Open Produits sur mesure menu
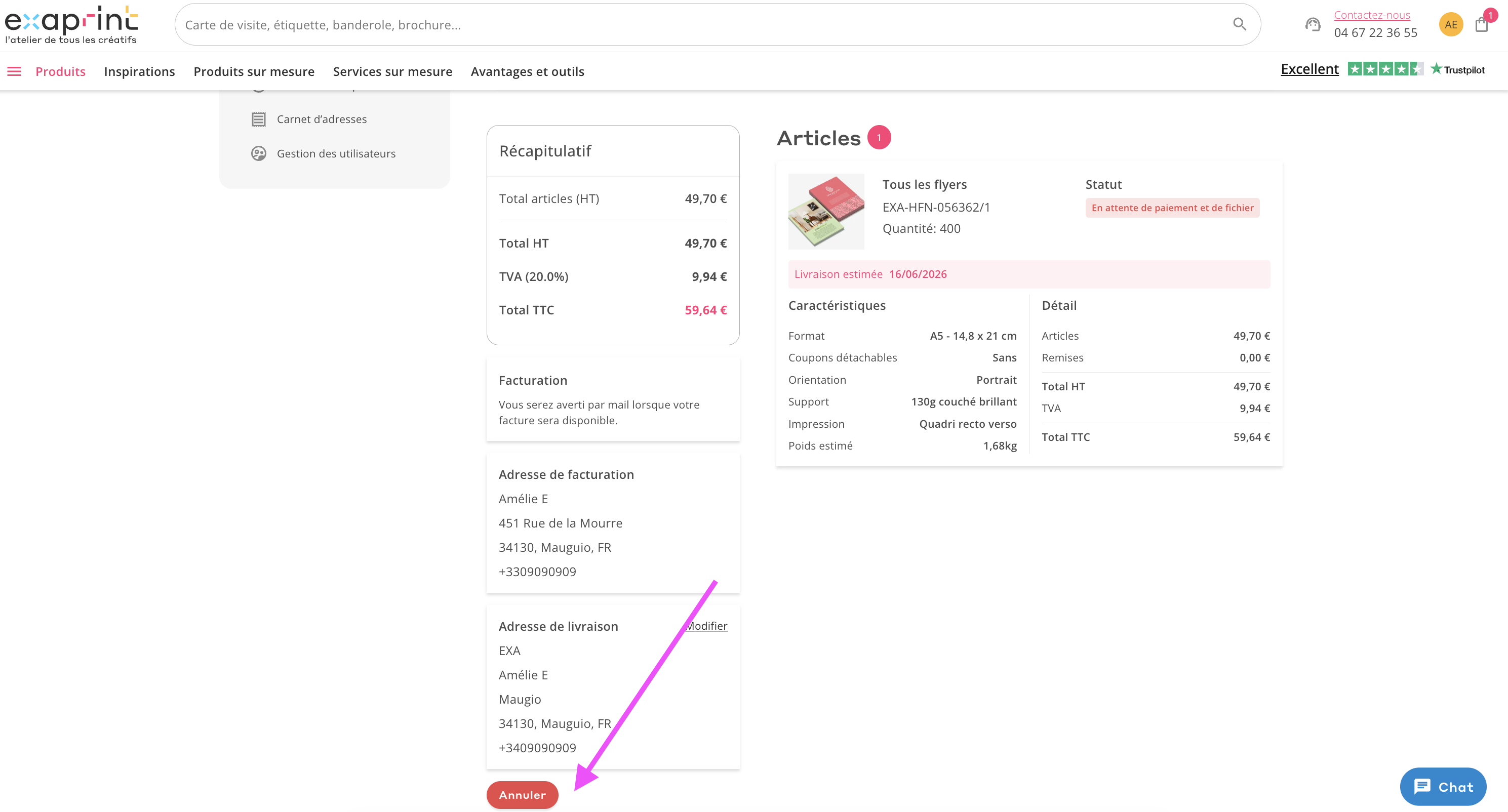1508x812 pixels. [254, 71]
